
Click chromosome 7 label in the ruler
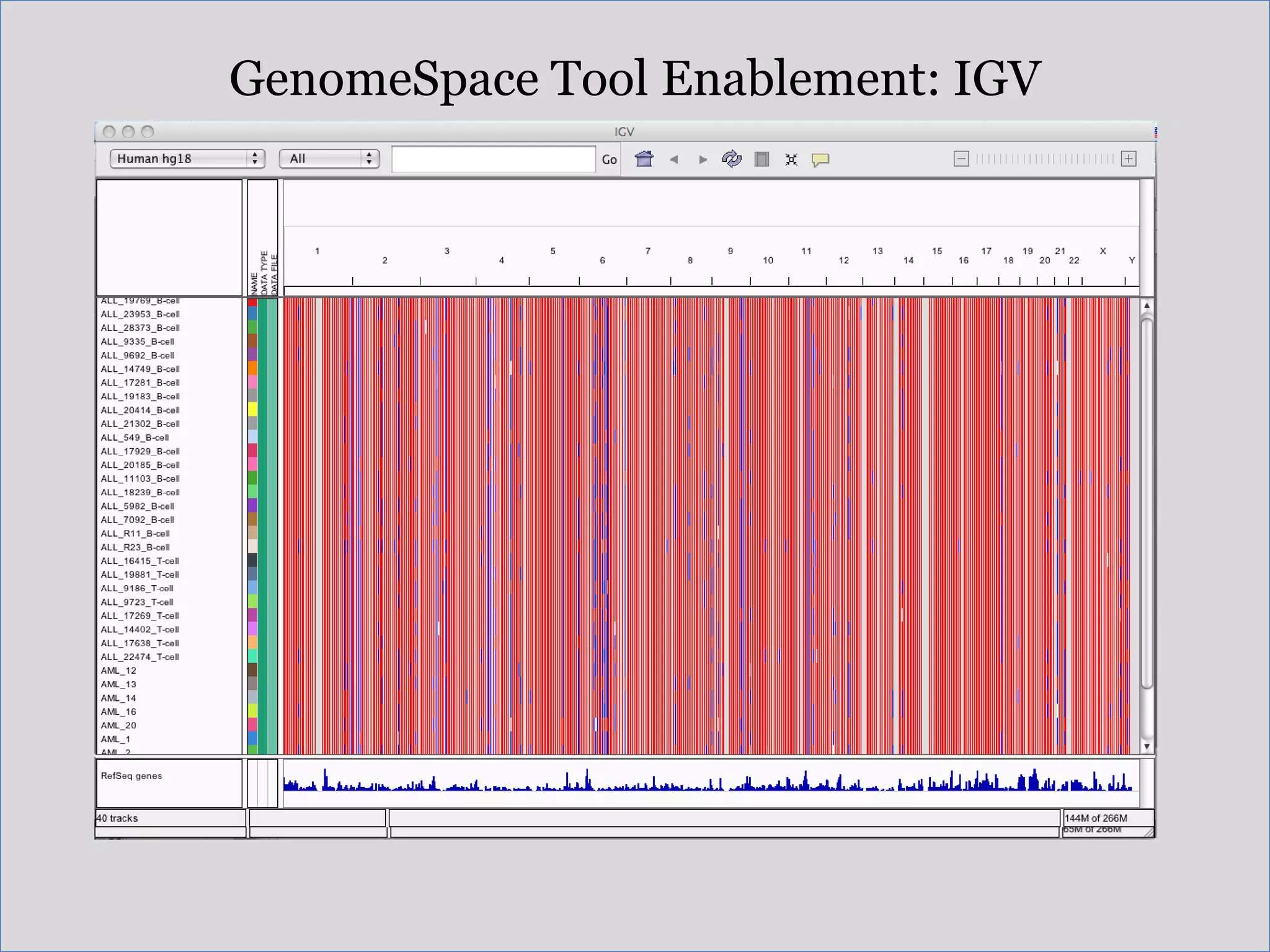(x=648, y=251)
